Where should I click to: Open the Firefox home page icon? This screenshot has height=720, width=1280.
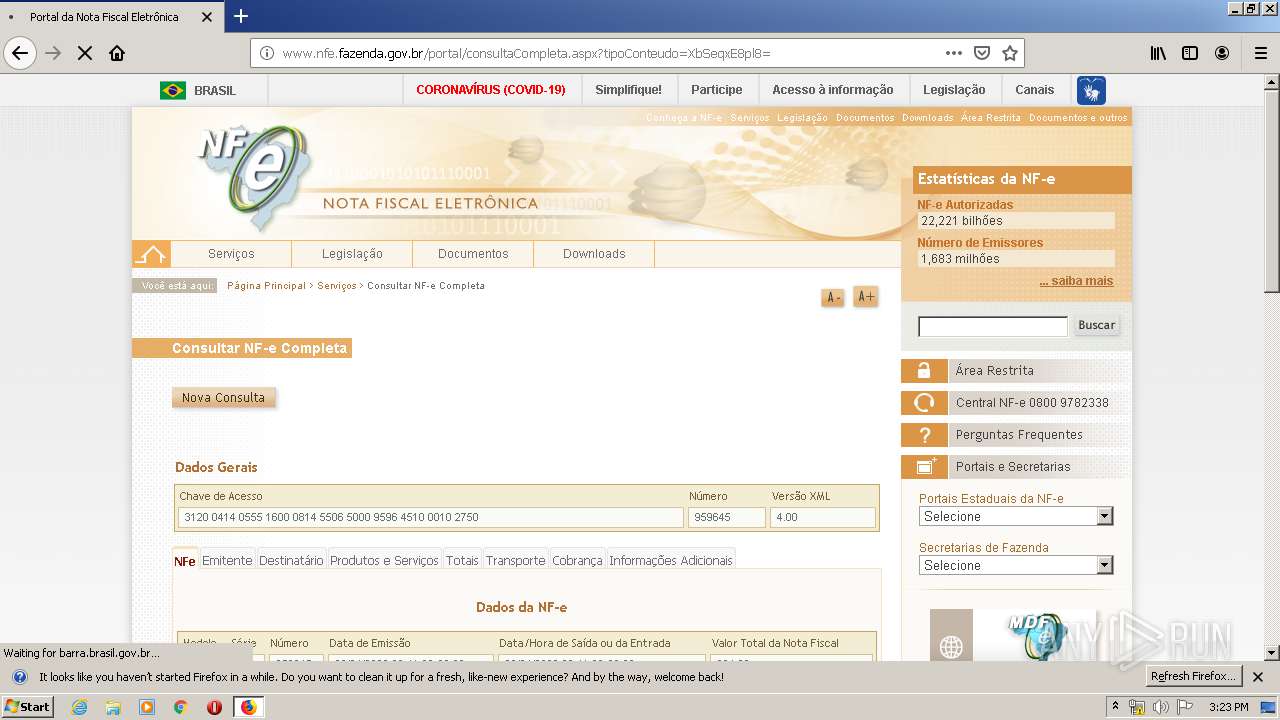point(117,53)
